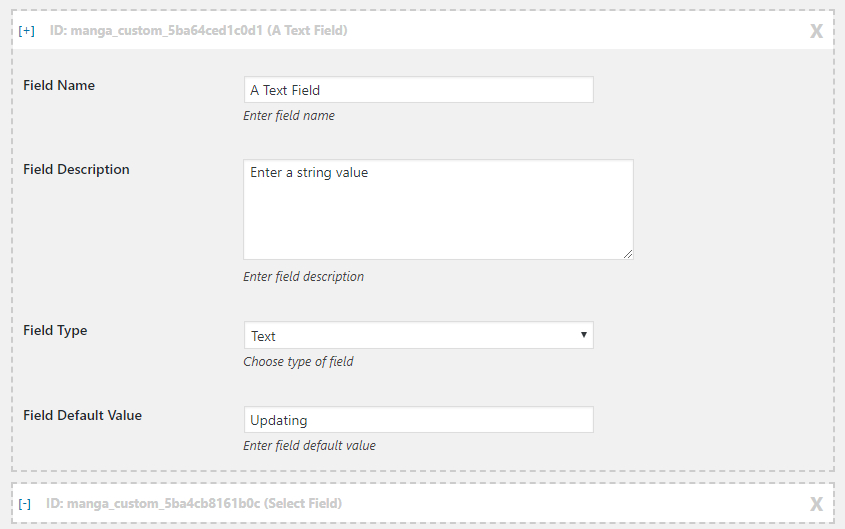Click the Field Name label

(59, 86)
